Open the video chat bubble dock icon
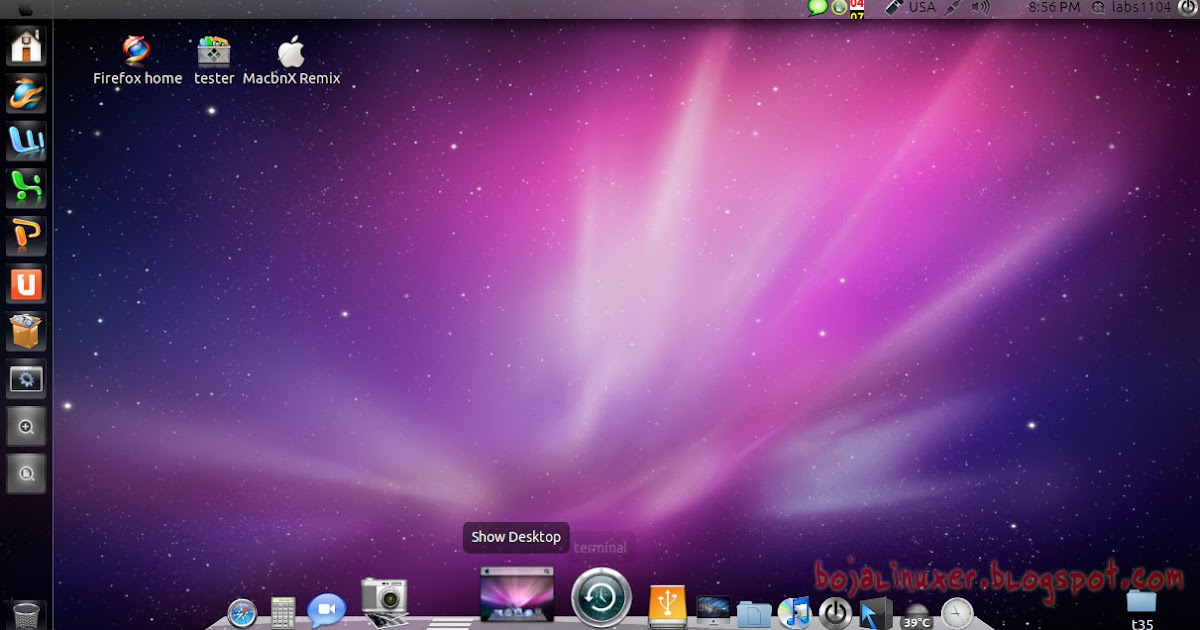1200x630 pixels. point(326,611)
